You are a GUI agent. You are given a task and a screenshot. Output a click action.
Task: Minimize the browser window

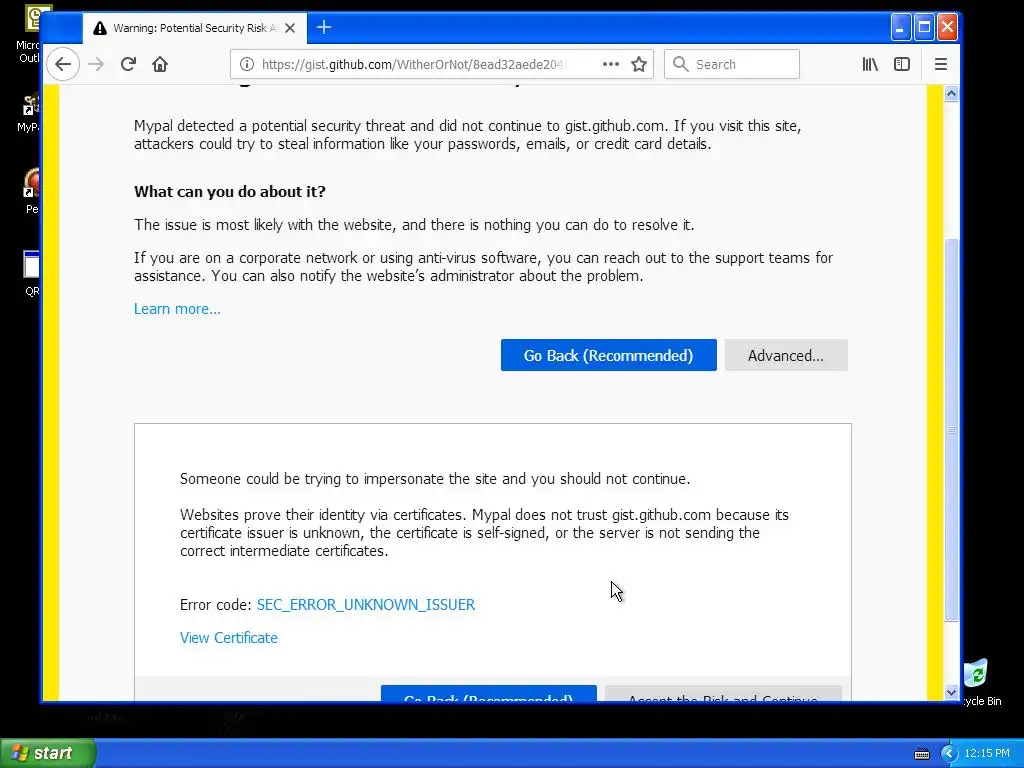pyautogui.click(x=900, y=27)
